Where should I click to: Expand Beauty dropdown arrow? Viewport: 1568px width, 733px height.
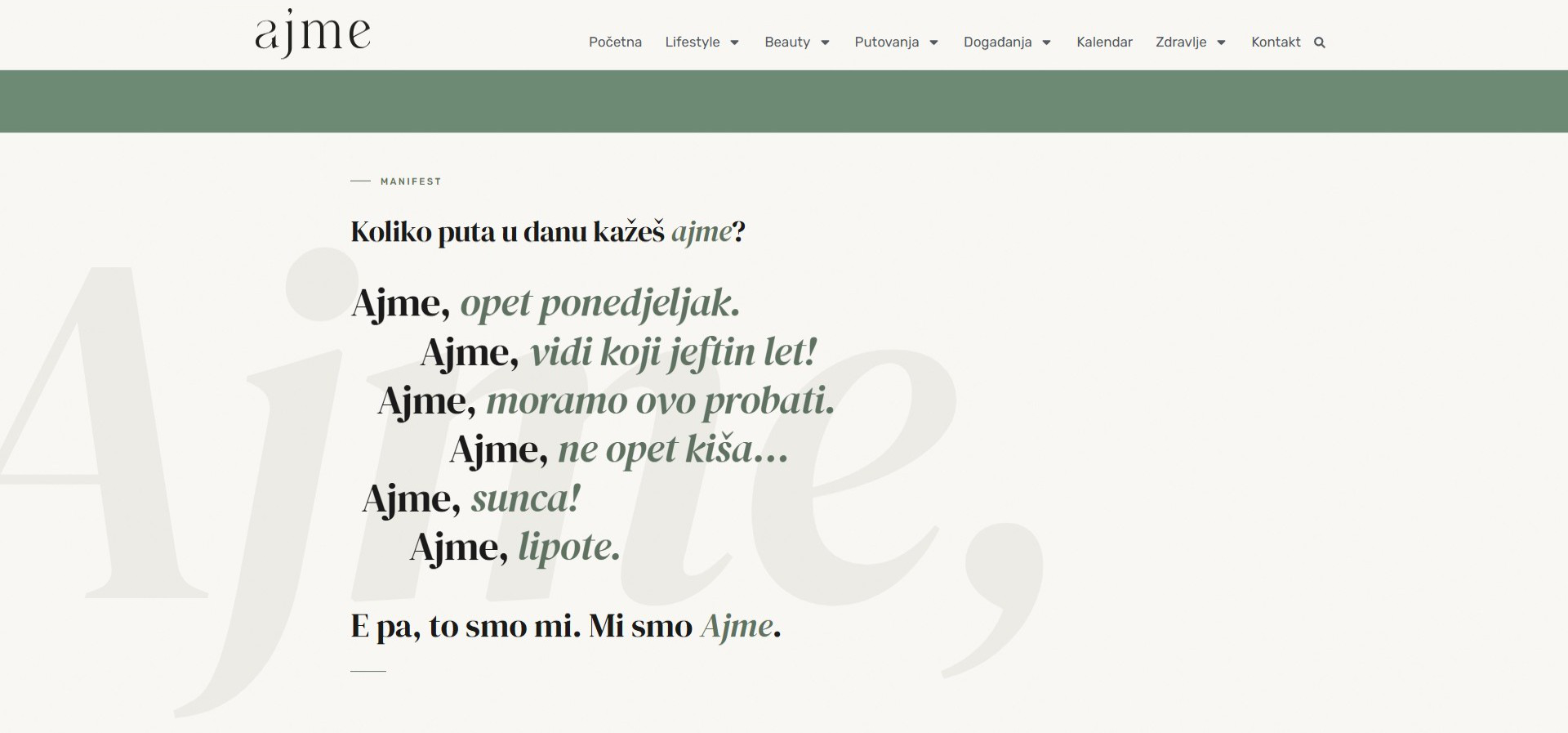(825, 42)
